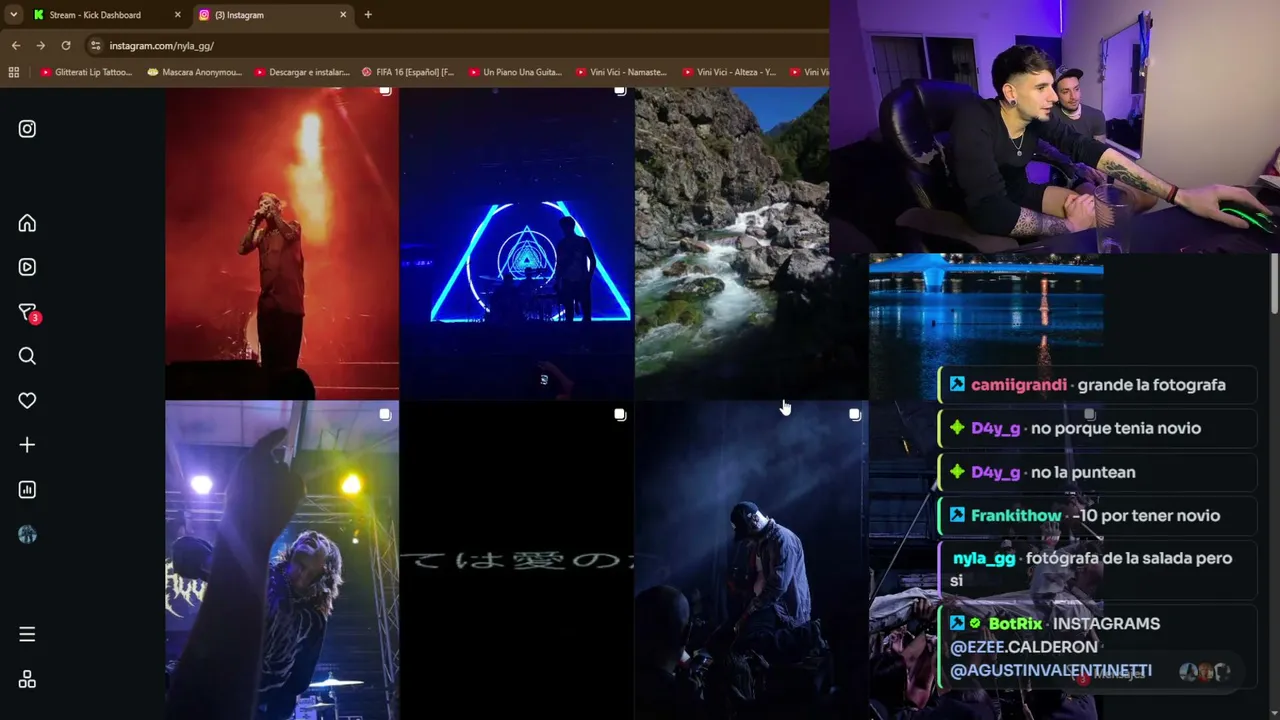
Task: Click chat username camiigrandi
Action: point(1019,385)
